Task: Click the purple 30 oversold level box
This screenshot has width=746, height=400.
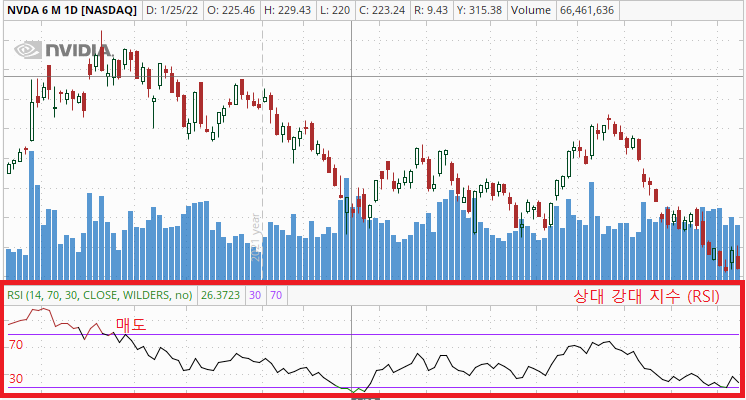Action: (x=255, y=295)
